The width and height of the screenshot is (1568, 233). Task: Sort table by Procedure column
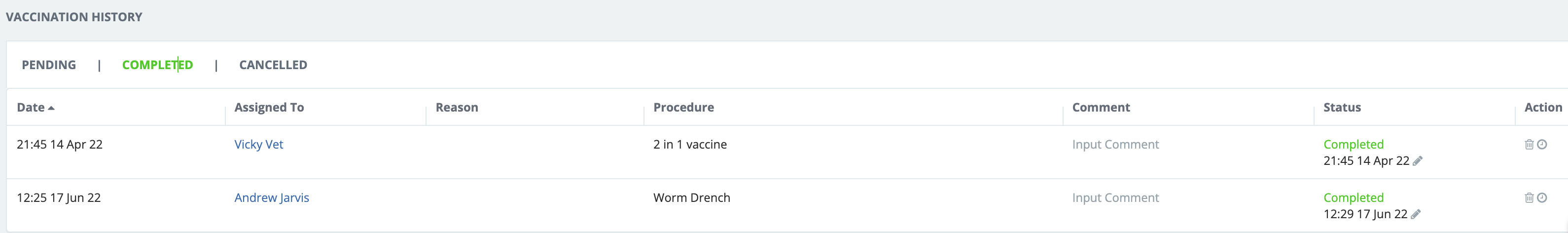pos(683,107)
